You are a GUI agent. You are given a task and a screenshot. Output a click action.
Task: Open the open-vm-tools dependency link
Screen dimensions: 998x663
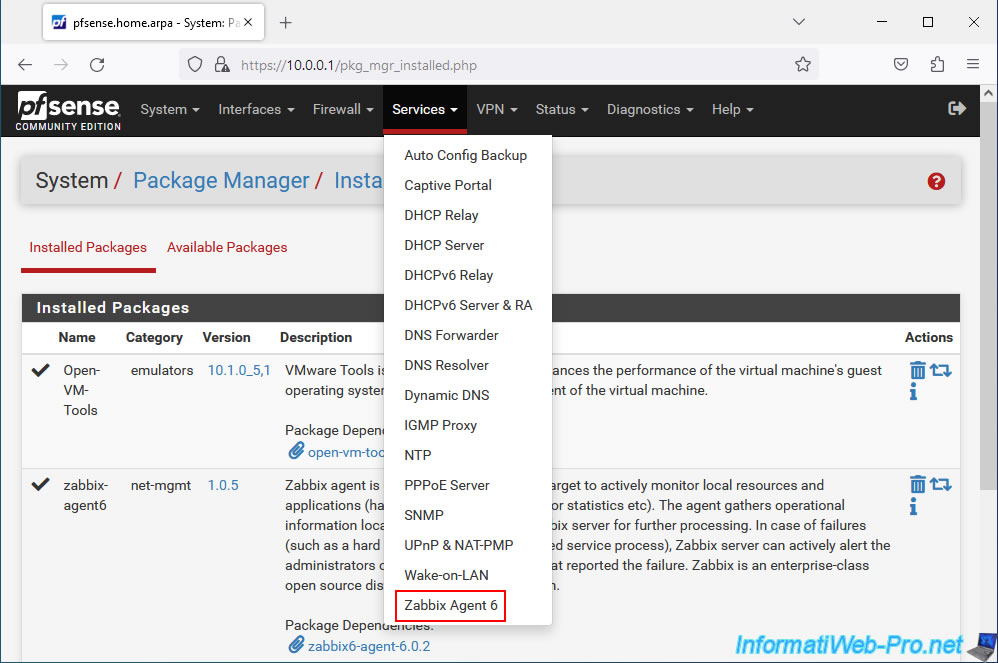pyautogui.click(x=346, y=452)
